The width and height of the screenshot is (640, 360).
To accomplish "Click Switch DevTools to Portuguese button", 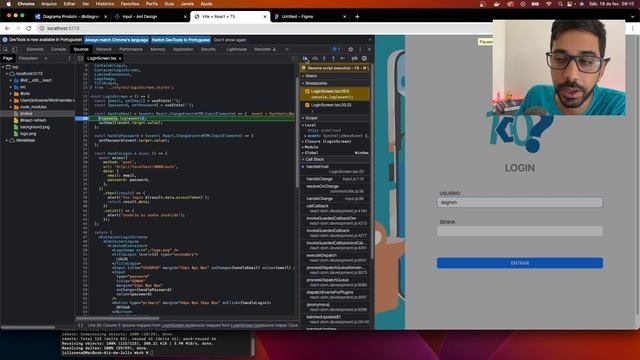I will [181, 40].
